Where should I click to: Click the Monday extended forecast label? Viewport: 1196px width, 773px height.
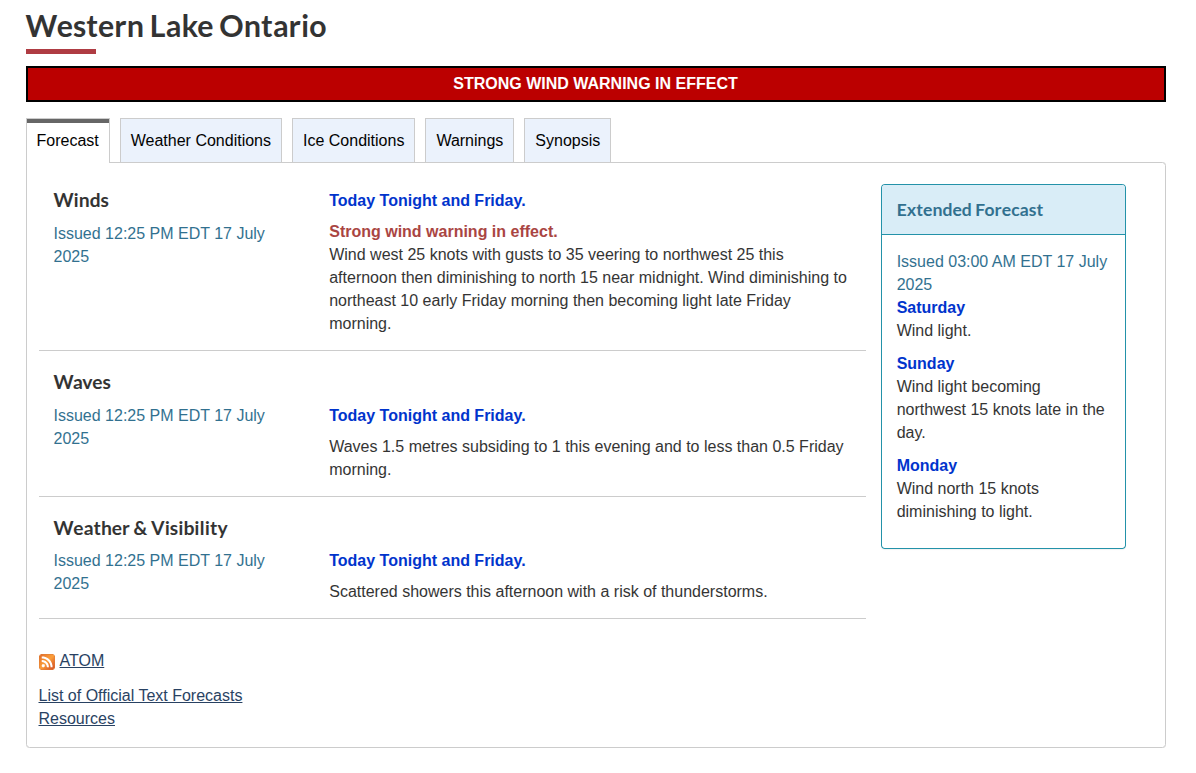tap(927, 465)
